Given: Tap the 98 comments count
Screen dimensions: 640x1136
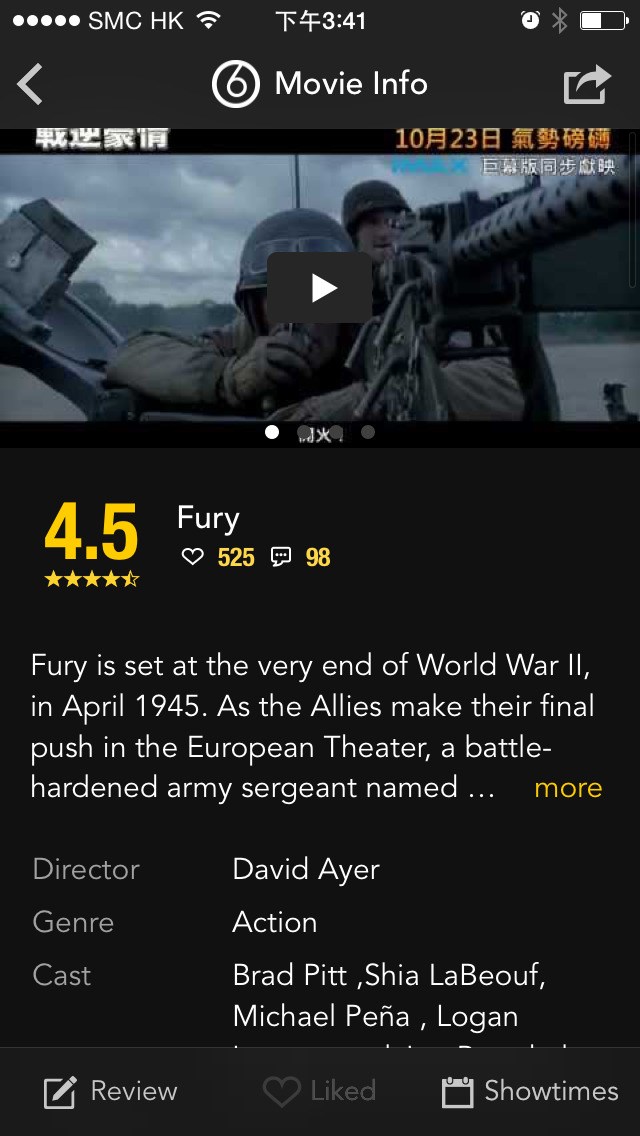Looking at the screenshot, I should point(318,557).
